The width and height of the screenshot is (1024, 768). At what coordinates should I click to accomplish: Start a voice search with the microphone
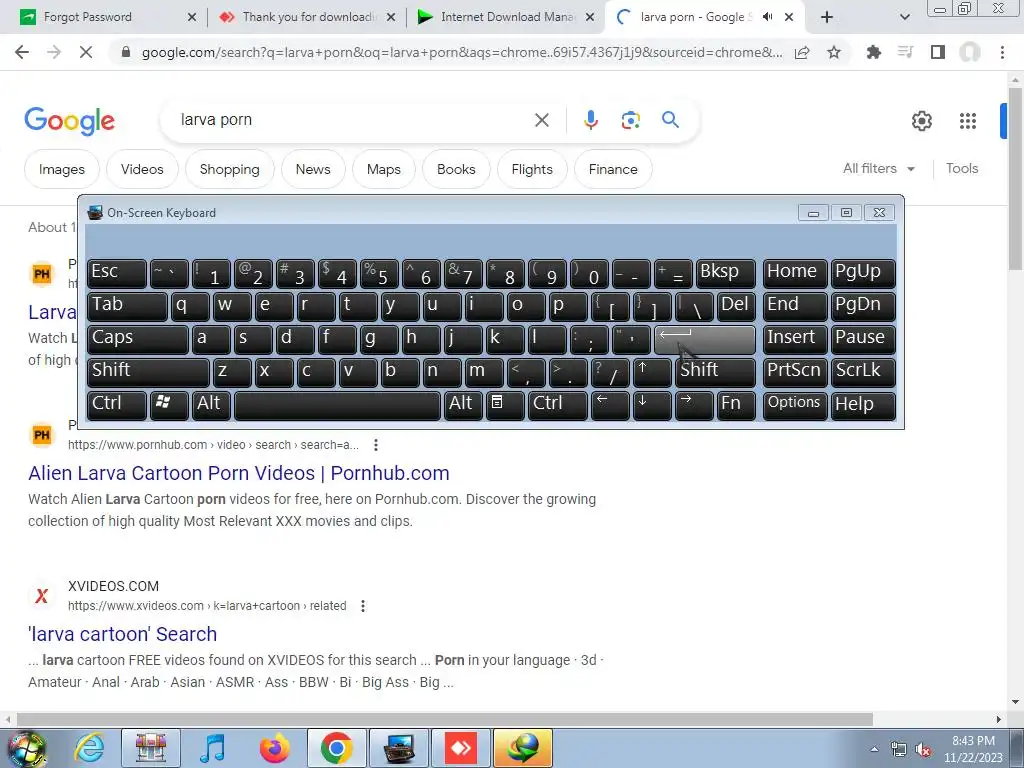pos(591,120)
